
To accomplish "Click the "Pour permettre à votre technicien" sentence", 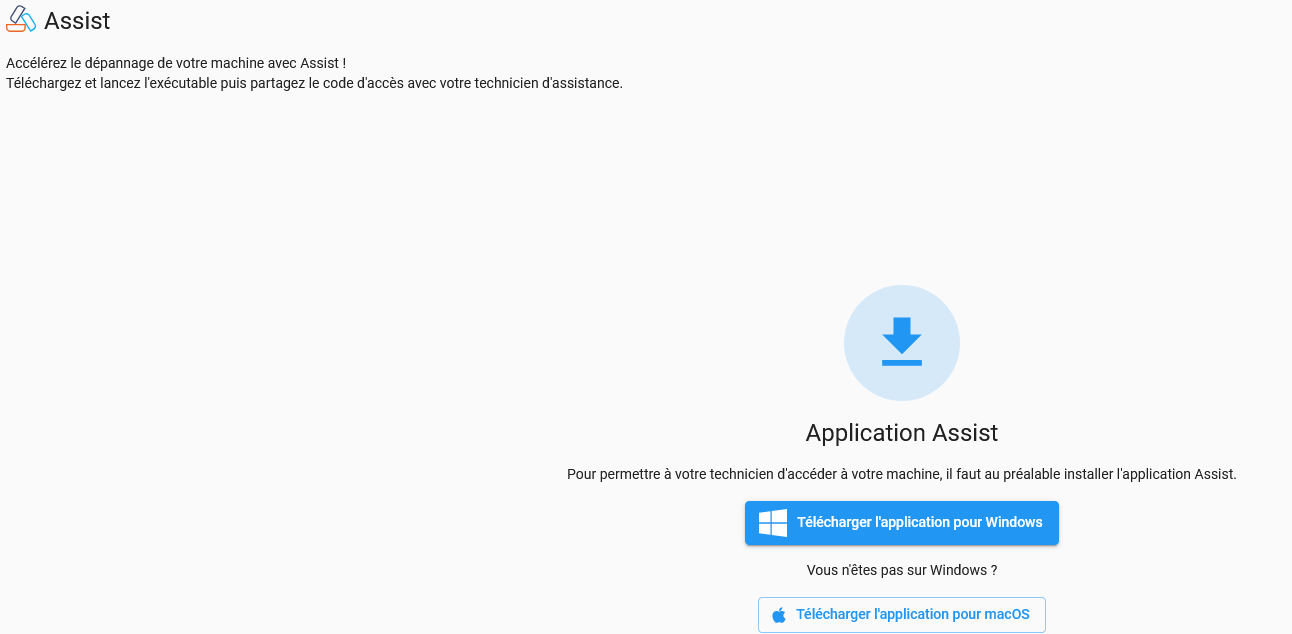I will (902, 474).
